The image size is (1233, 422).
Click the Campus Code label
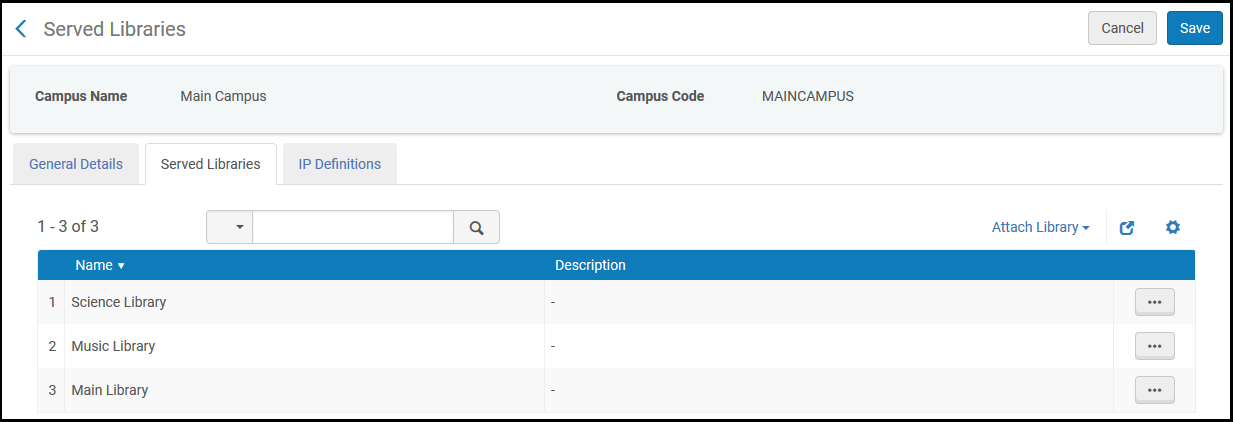(x=660, y=97)
